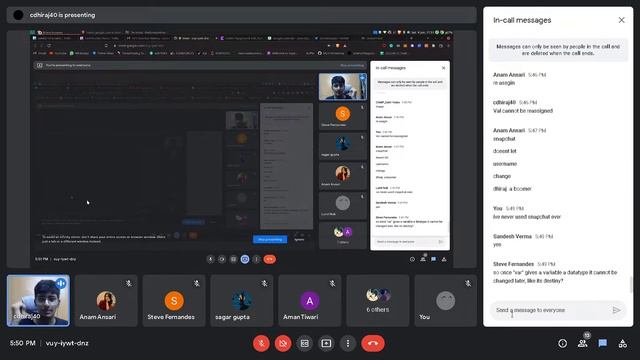Click the Present now screen share button
Image resolution: width=640 pixels, height=360 pixels.
point(326,343)
